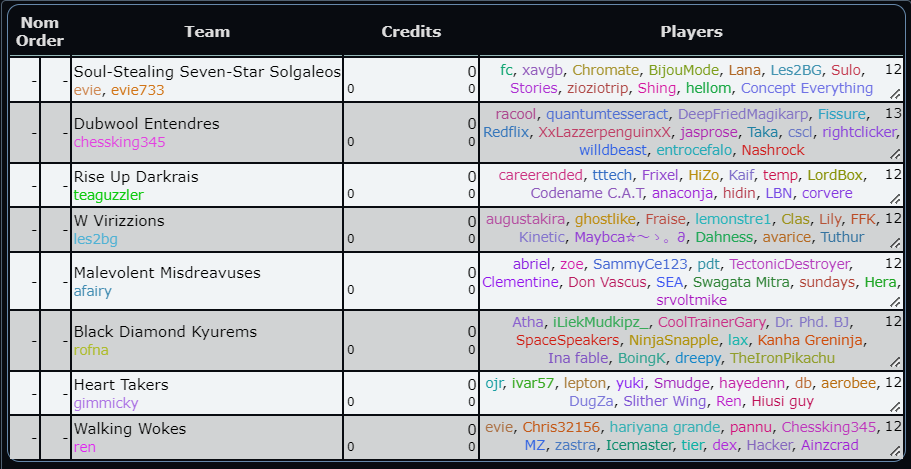Screen dimensions: 911x469
Task: Click the Players column header
Action: pyautogui.click(x=691, y=32)
